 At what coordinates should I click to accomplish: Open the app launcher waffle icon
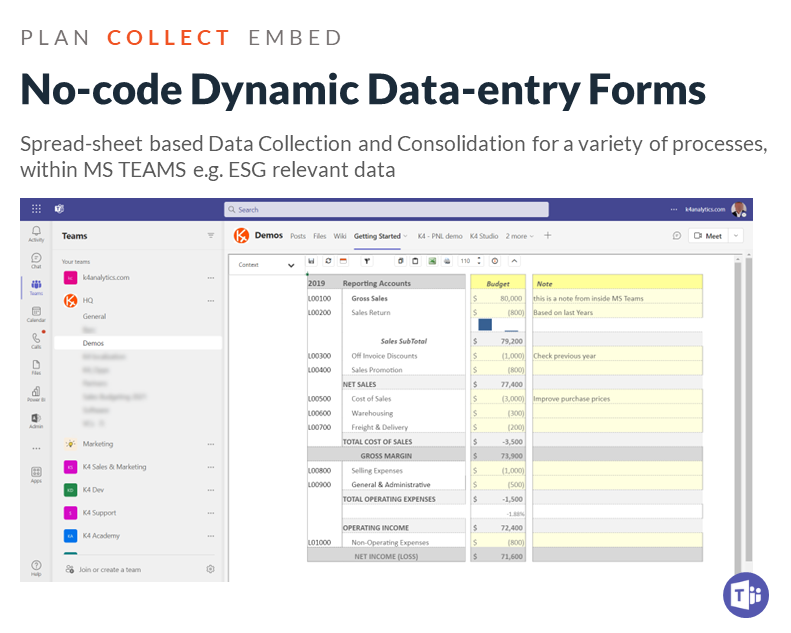(36, 209)
